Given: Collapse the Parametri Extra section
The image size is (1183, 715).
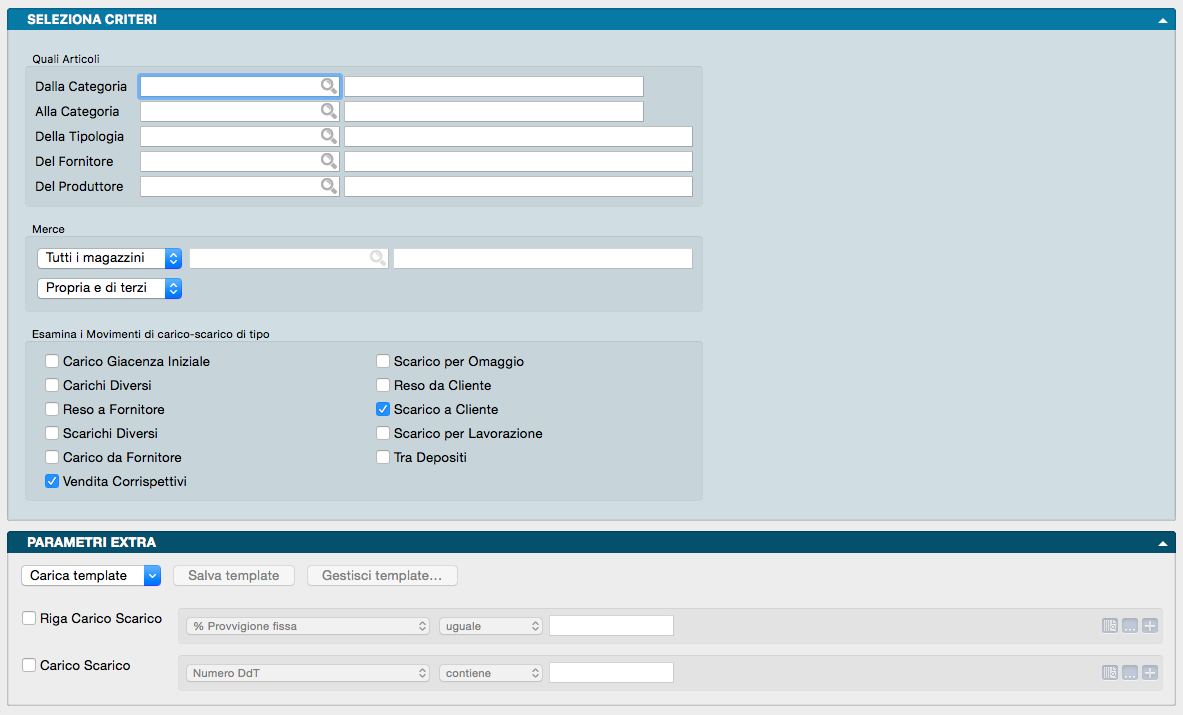Looking at the screenshot, I should coord(1163,543).
